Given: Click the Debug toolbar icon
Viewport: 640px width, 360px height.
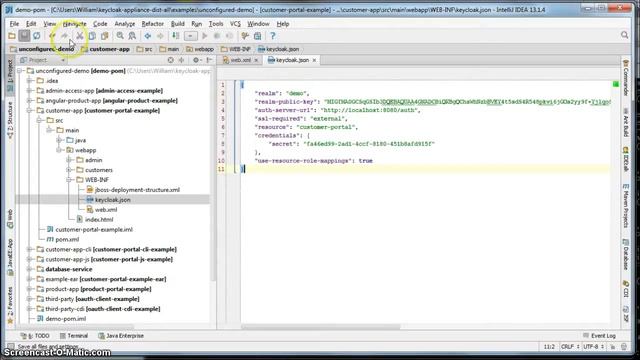Looking at the screenshot, I should pyautogui.click(x=217, y=36).
